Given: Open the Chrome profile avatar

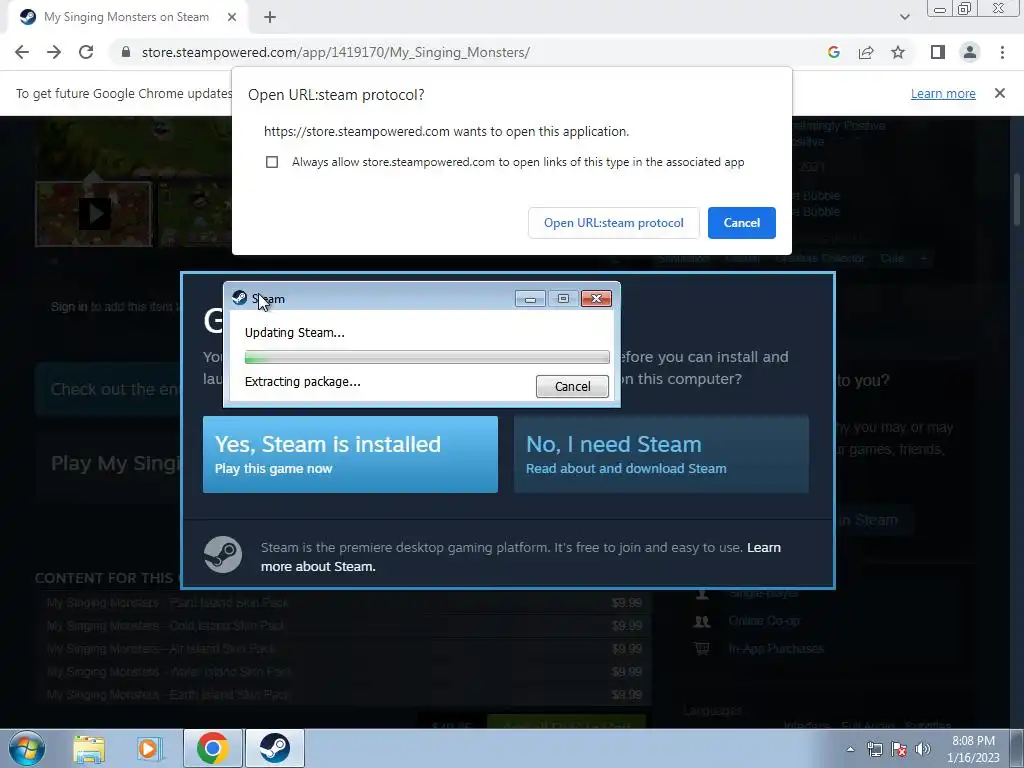Looking at the screenshot, I should 970,52.
